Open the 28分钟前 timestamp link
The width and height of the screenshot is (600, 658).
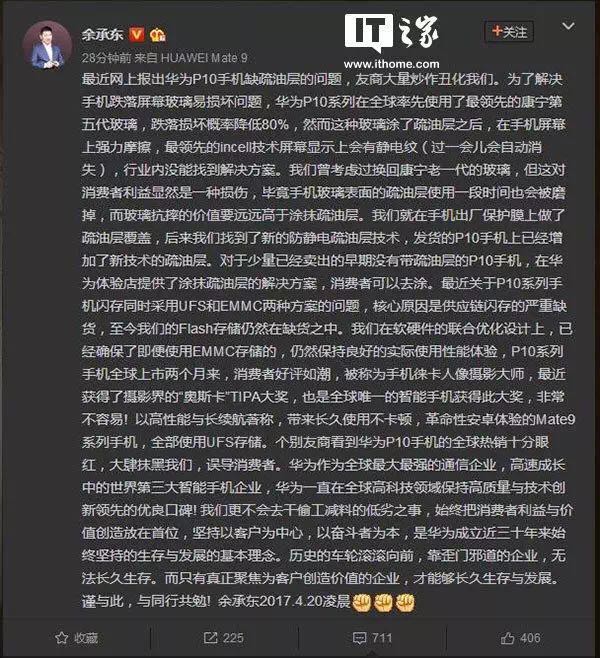[107, 57]
